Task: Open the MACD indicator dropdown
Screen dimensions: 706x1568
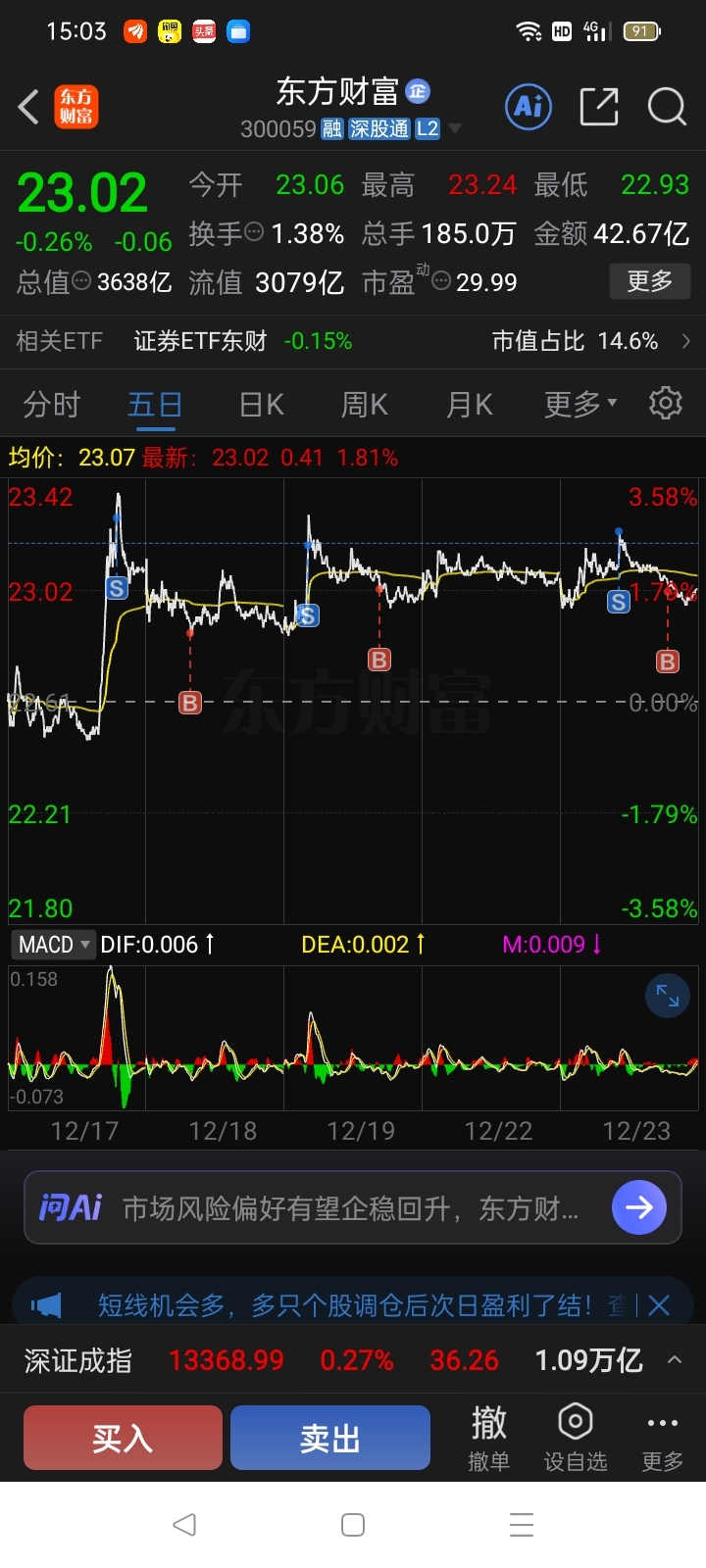Action: tap(54, 945)
